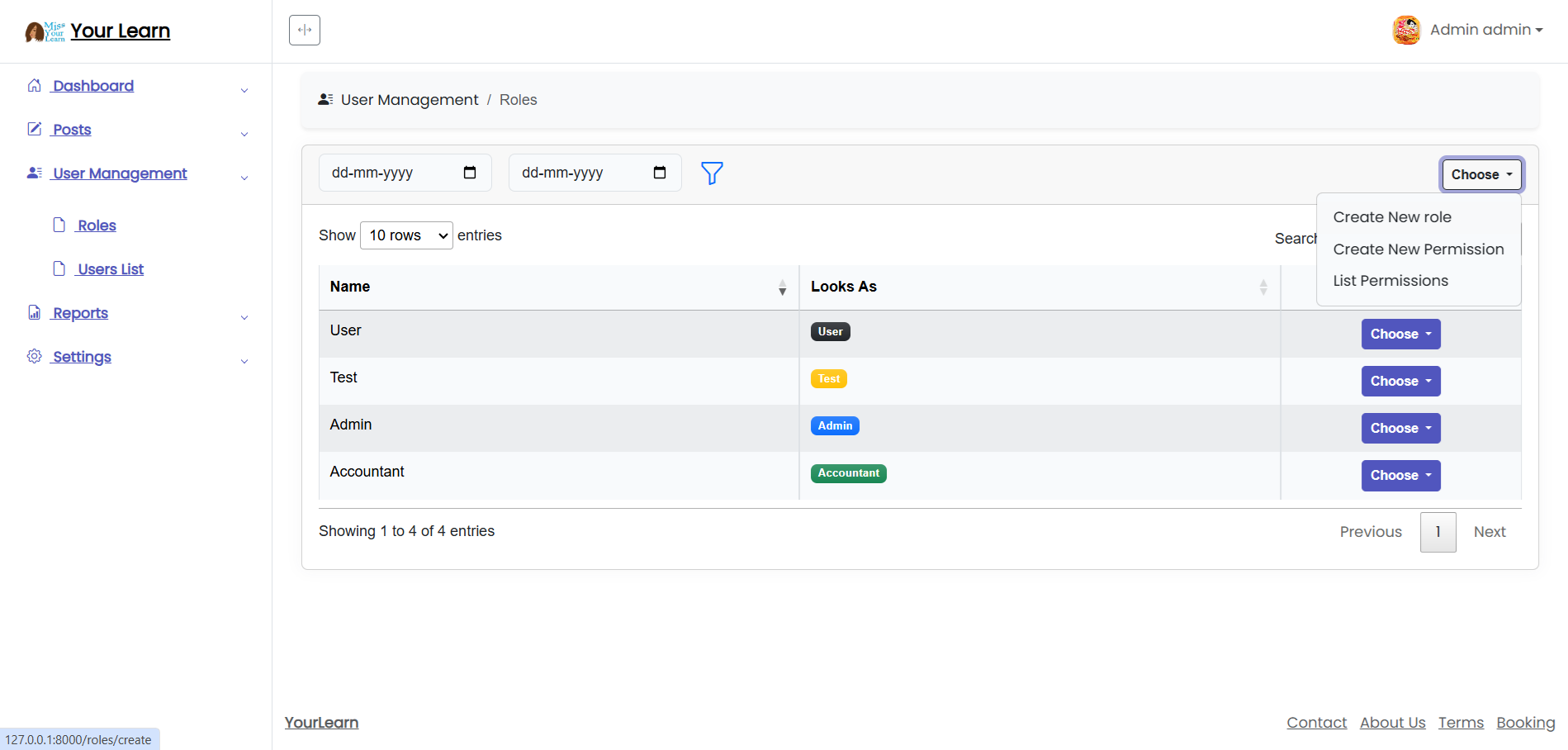Select List Permissions from menu
This screenshot has width=1568, height=750.
pyautogui.click(x=1390, y=280)
